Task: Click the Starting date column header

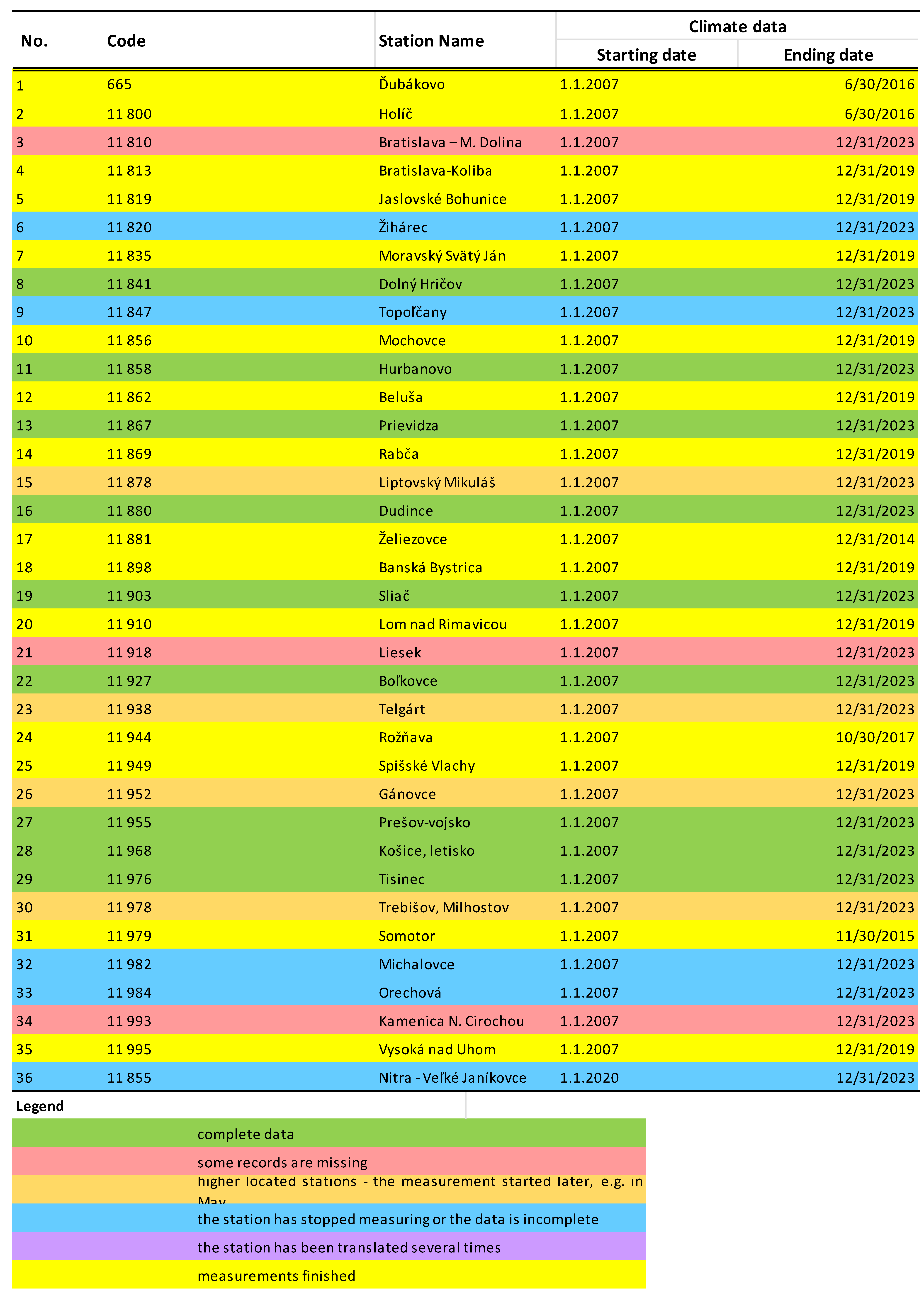Action: [x=646, y=55]
